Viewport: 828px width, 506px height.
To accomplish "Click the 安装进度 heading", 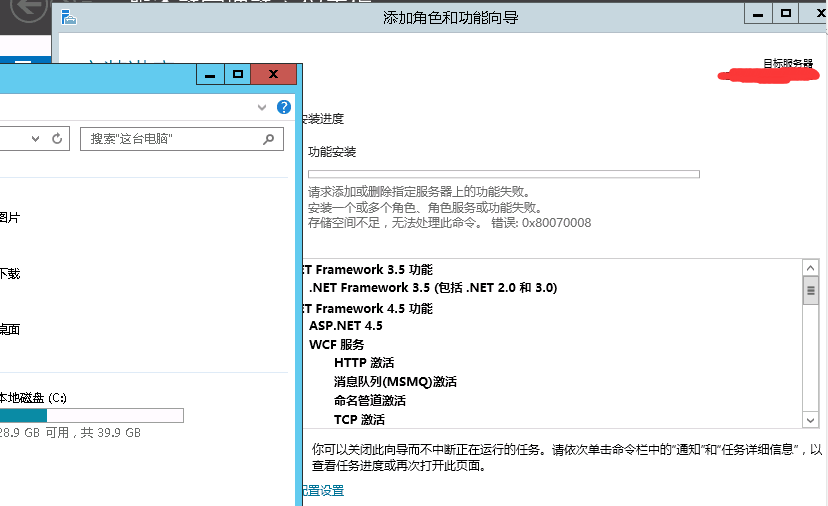I will click(323, 119).
